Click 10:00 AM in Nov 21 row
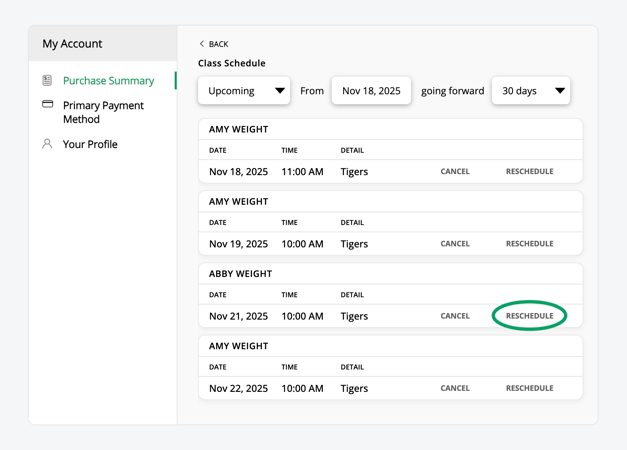Image resolution: width=627 pixels, height=450 pixels. coord(302,316)
